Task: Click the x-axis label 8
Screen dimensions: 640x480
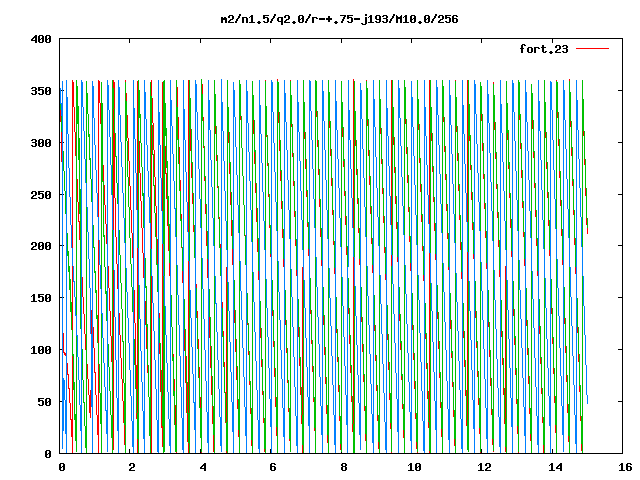Action: click(344, 467)
